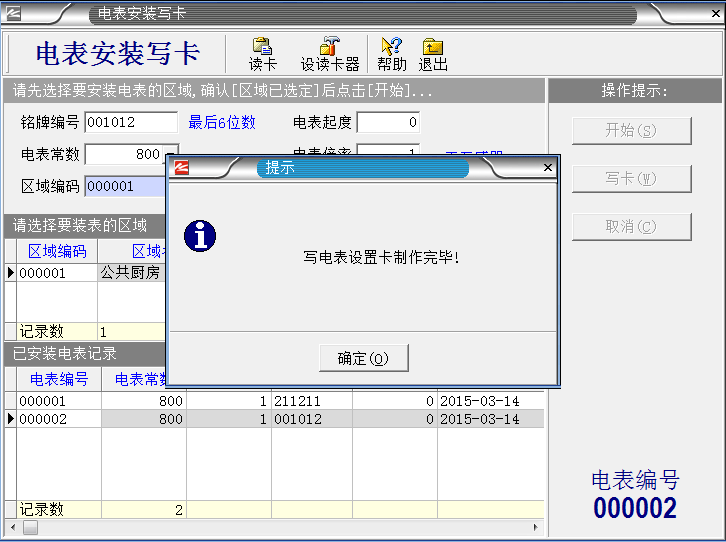
Task: Click the blue information icon in dialog
Action: pos(201,237)
